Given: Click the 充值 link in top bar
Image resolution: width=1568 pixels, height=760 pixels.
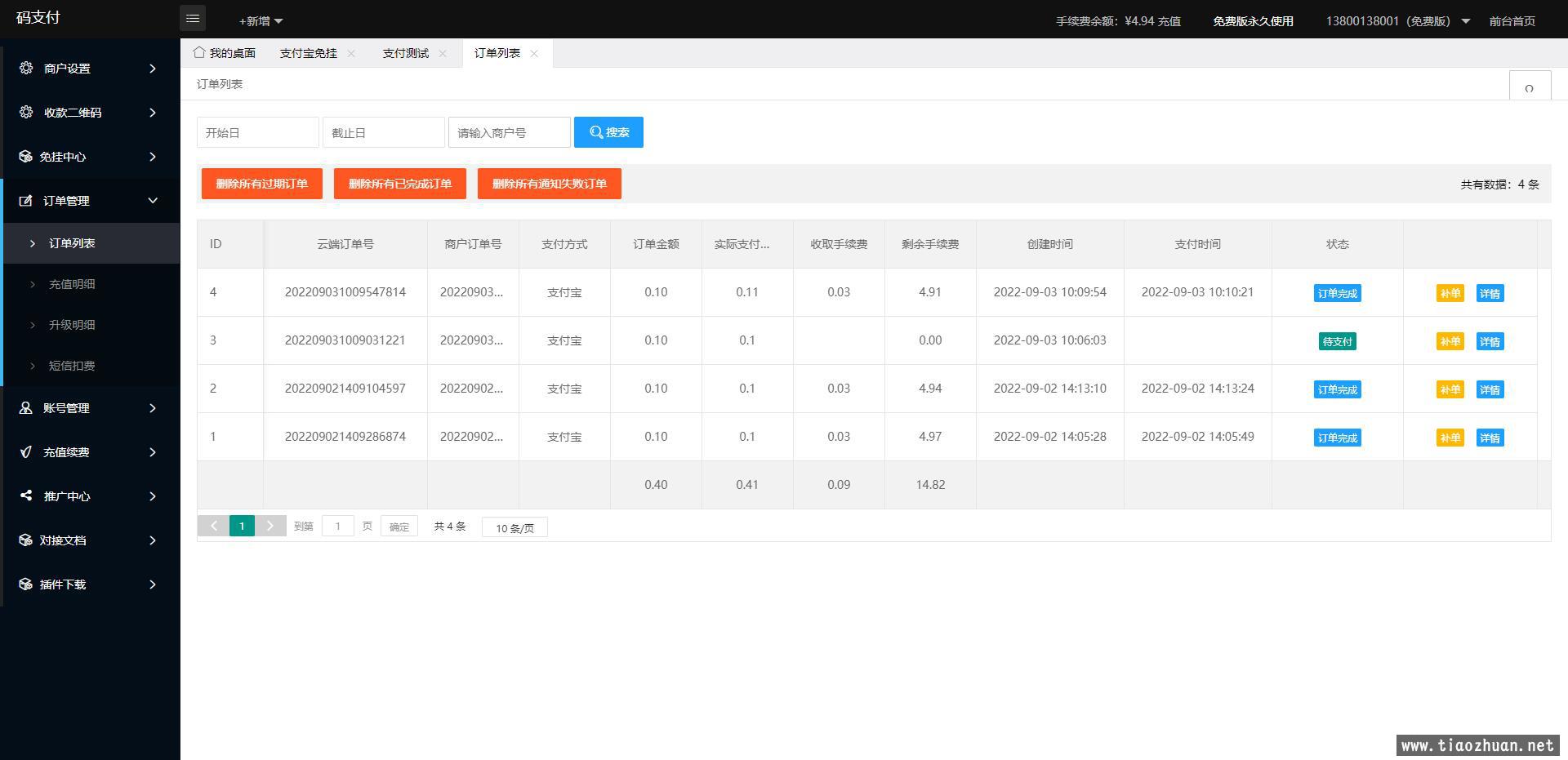Looking at the screenshot, I should point(1169,21).
